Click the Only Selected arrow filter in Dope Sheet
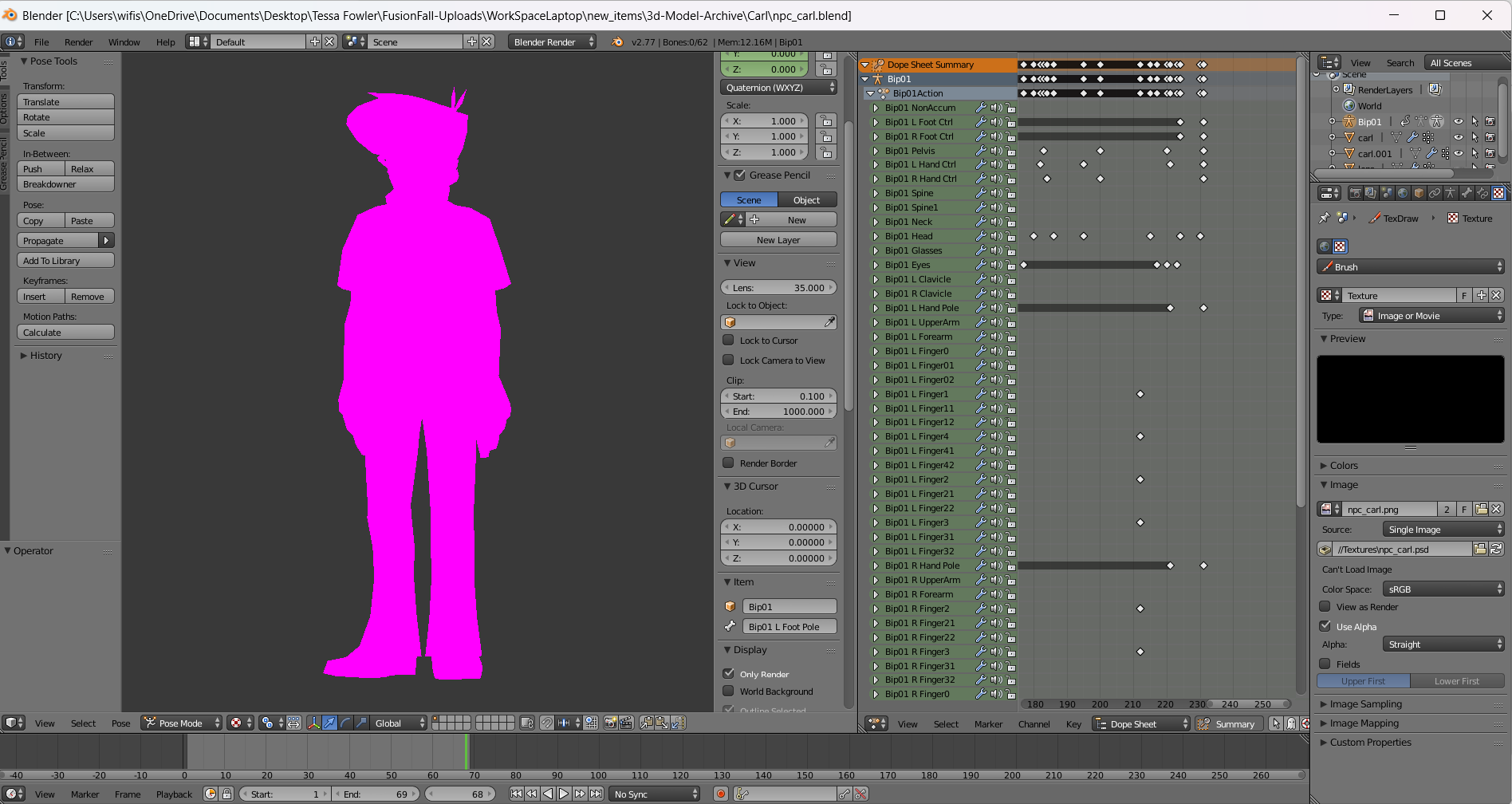The image size is (1512, 804). pos(1276,723)
